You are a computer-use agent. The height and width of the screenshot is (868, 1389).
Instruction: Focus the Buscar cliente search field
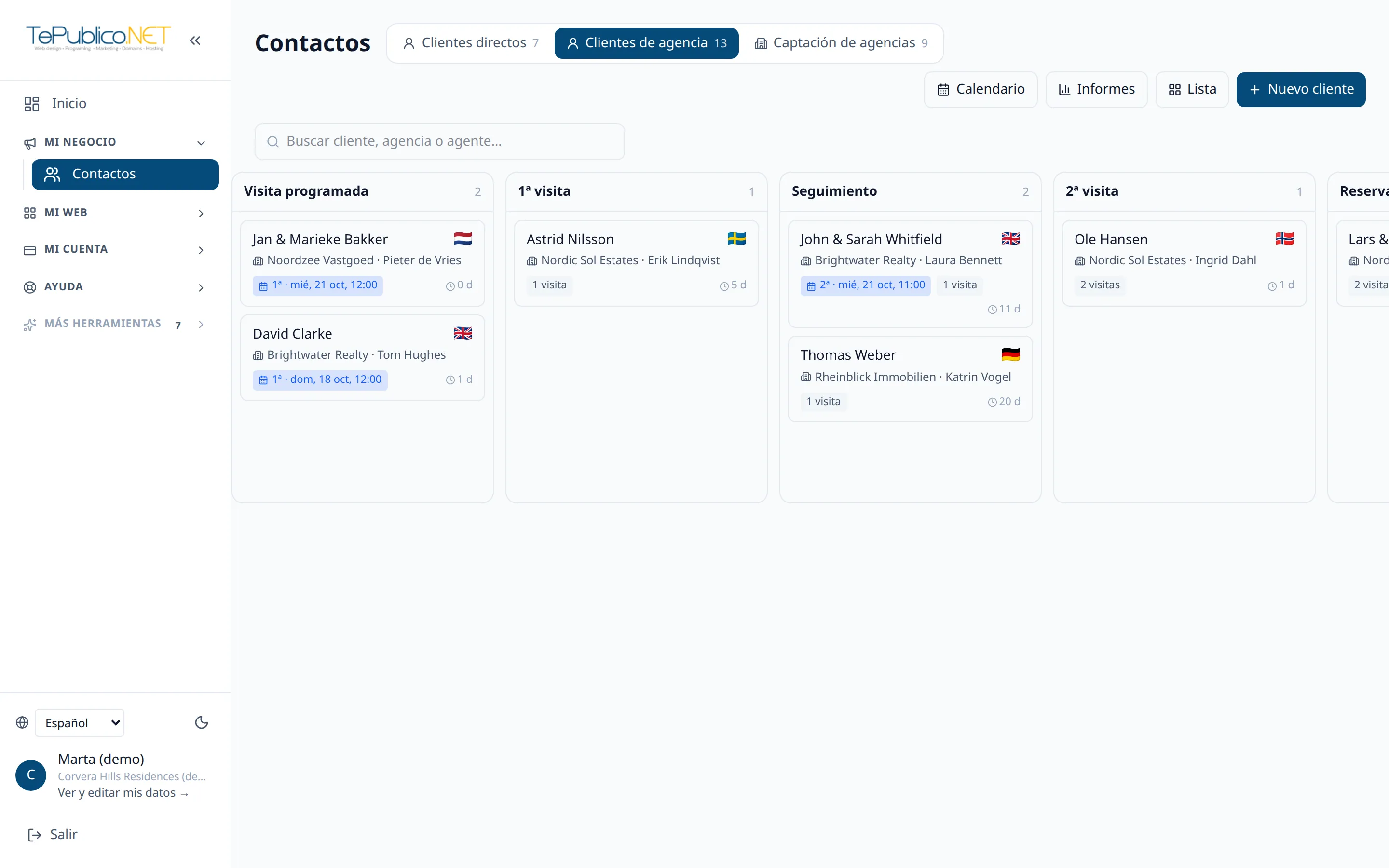pos(440,142)
